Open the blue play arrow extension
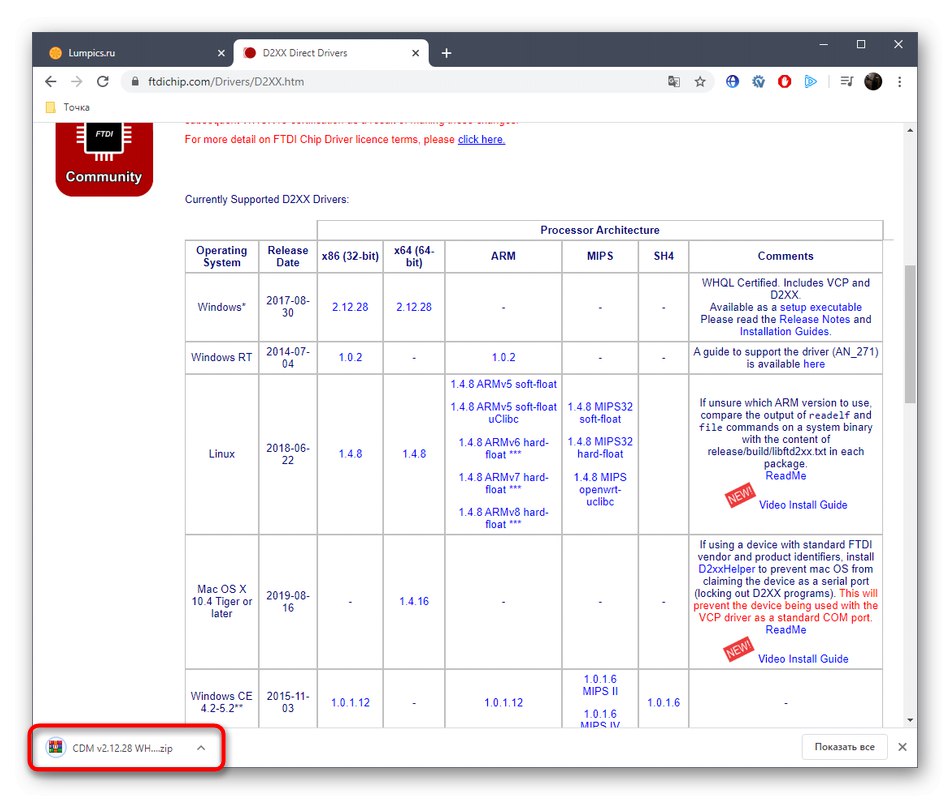The image size is (950, 800). [x=811, y=82]
